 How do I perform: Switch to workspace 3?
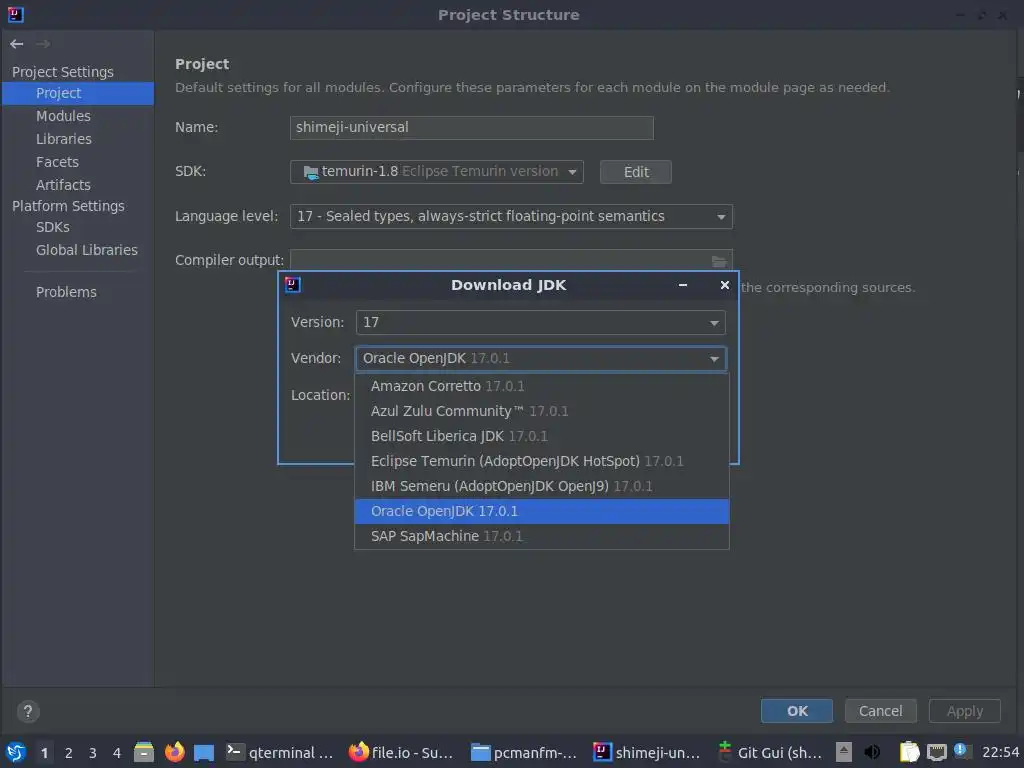[x=93, y=753]
